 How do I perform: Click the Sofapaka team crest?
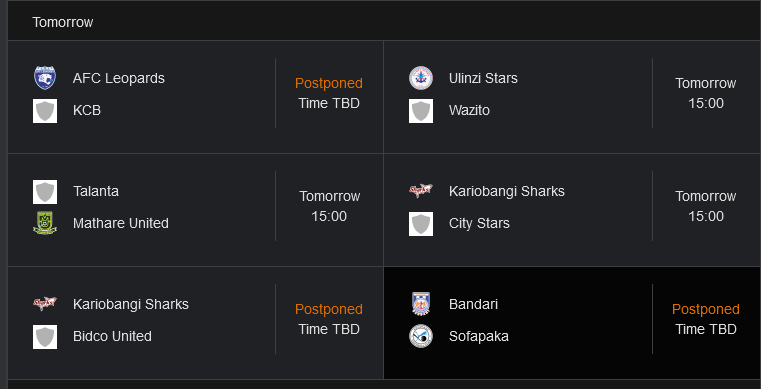click(421, 336)
